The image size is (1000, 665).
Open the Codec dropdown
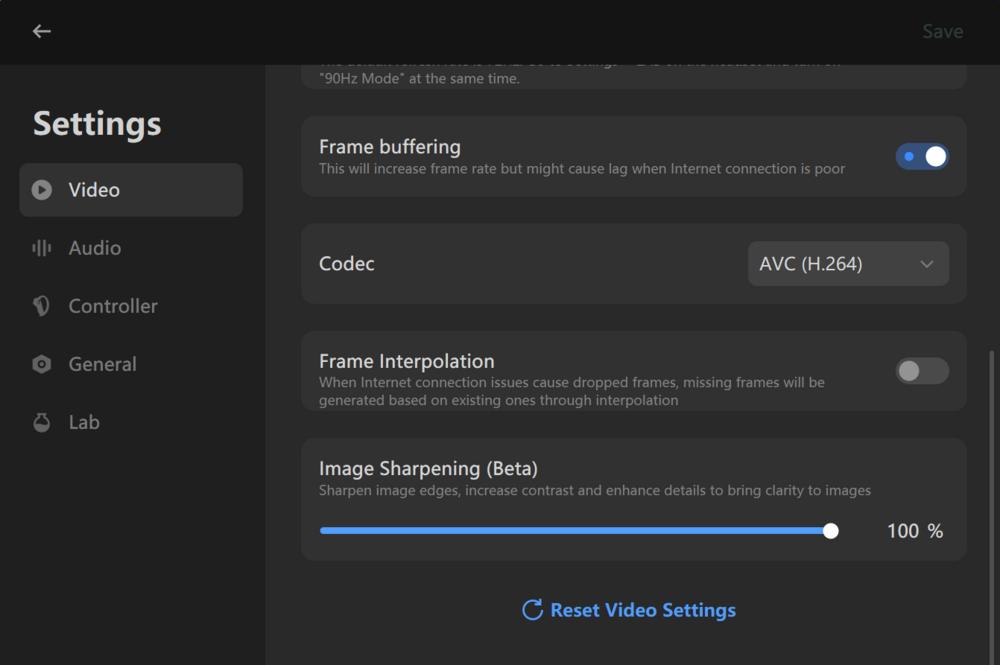848,264
